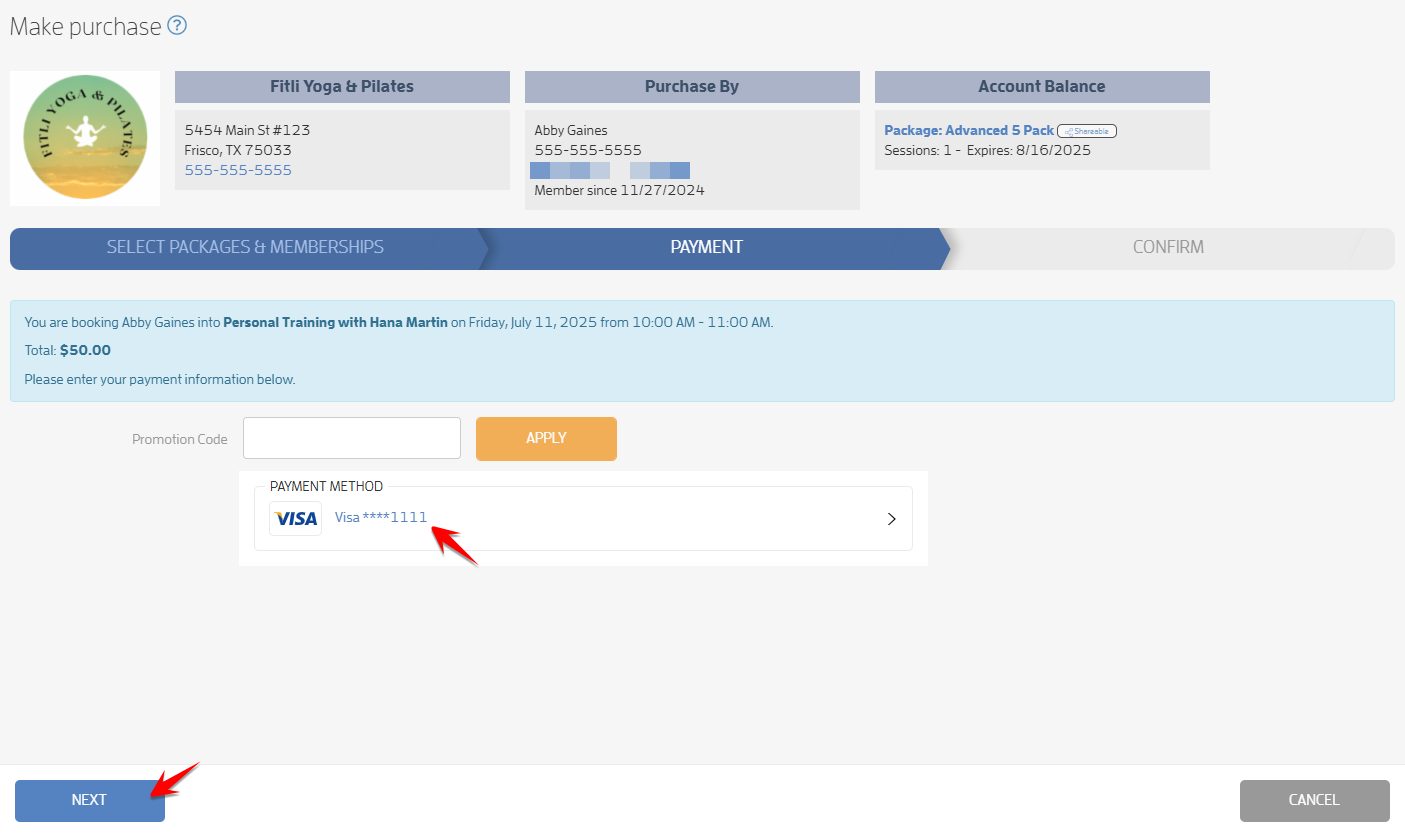
Task: Click the Purchase By header
Action: pyautogui.click(x=692, y=87)
